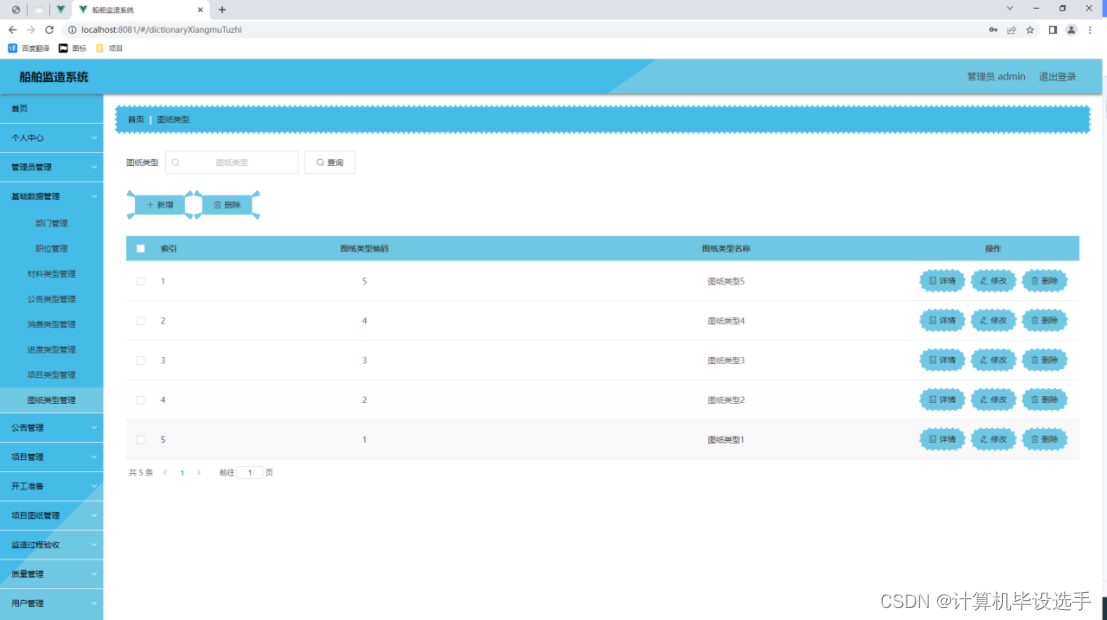Screen dimensions: 1107x620
Task: Expand the 个人中心 sidebar menu
Action: click(52, 138)
